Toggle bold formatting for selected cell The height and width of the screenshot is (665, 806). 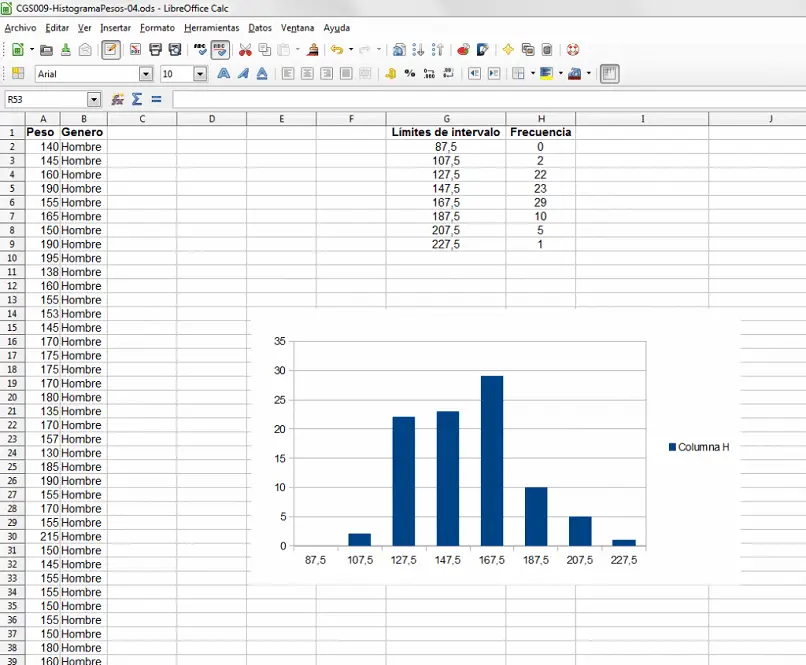point(224,73)
